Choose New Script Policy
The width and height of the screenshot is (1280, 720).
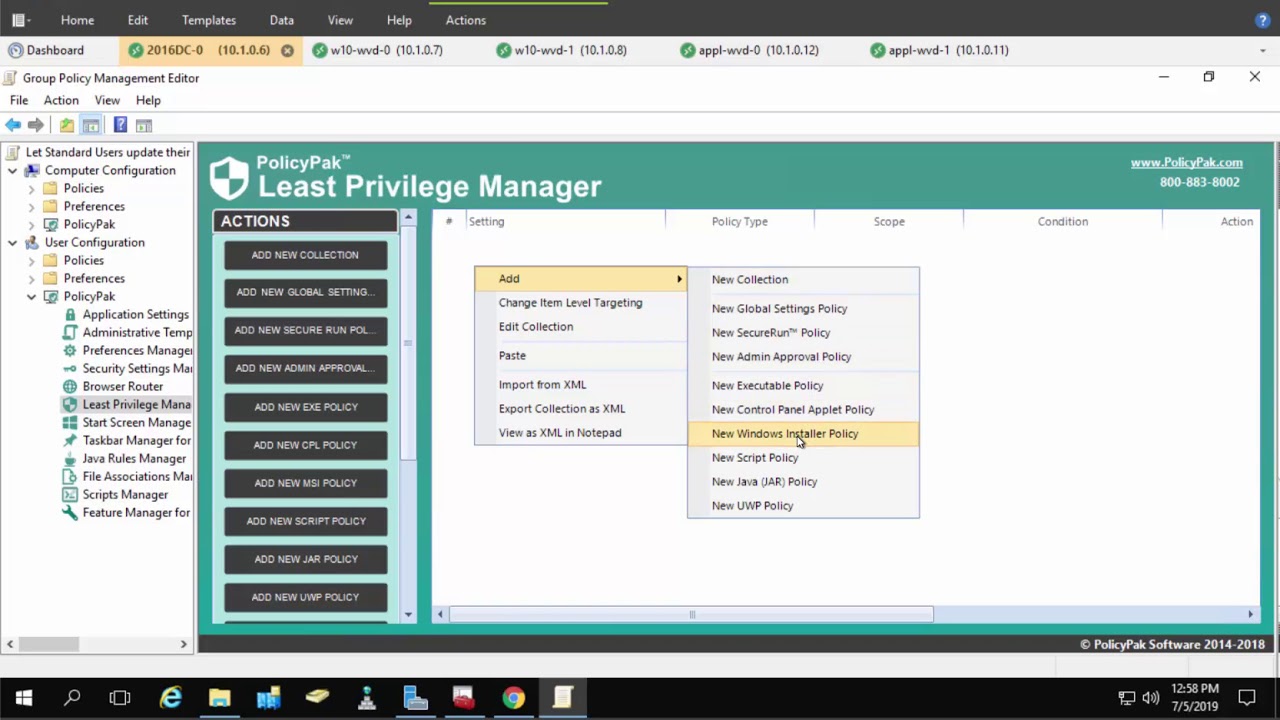[x=803, y=457]
